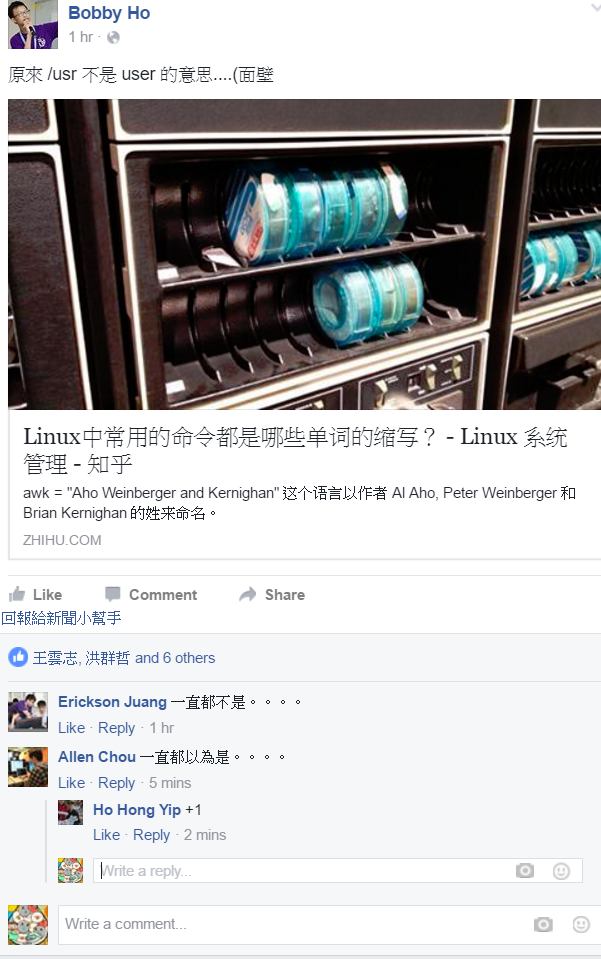
Task: Open the Linux article headline link
Action: coord(295,450)
